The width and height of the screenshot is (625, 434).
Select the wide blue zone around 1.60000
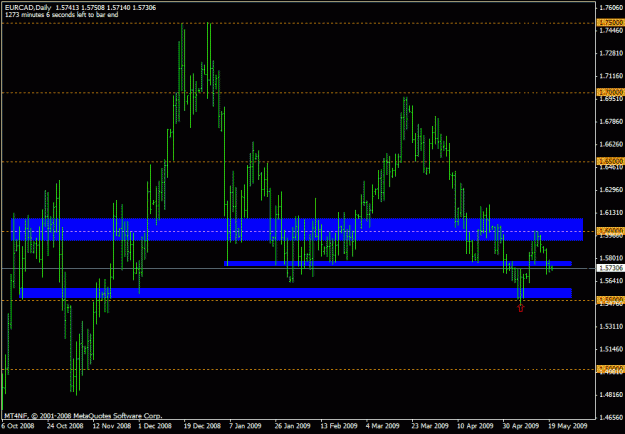(297, 229)
